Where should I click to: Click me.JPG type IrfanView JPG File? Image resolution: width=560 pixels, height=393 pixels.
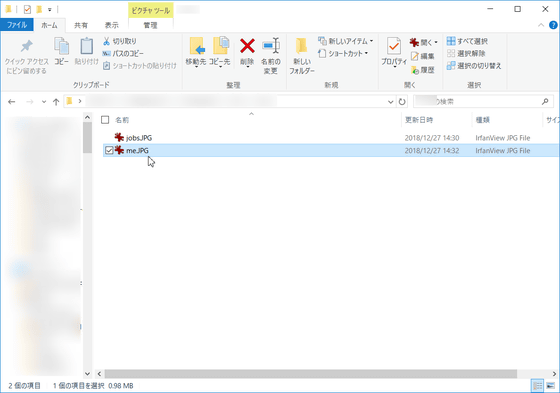(x=503, y=151)
